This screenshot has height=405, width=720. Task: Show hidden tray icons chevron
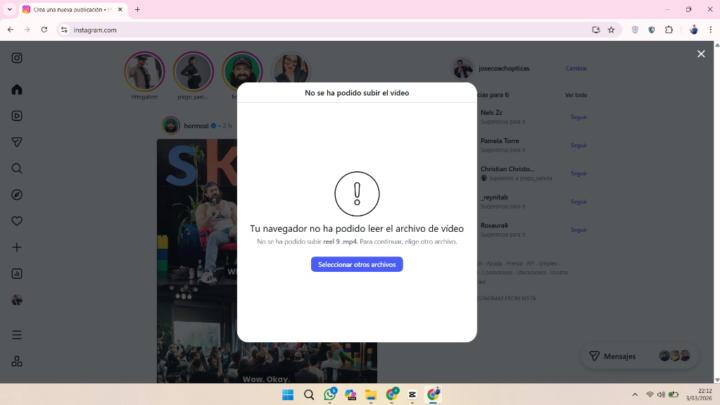[x=635, y=394]
